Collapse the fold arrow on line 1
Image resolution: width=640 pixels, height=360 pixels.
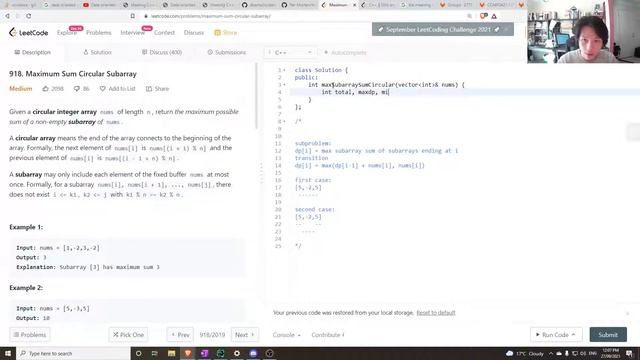284,70
